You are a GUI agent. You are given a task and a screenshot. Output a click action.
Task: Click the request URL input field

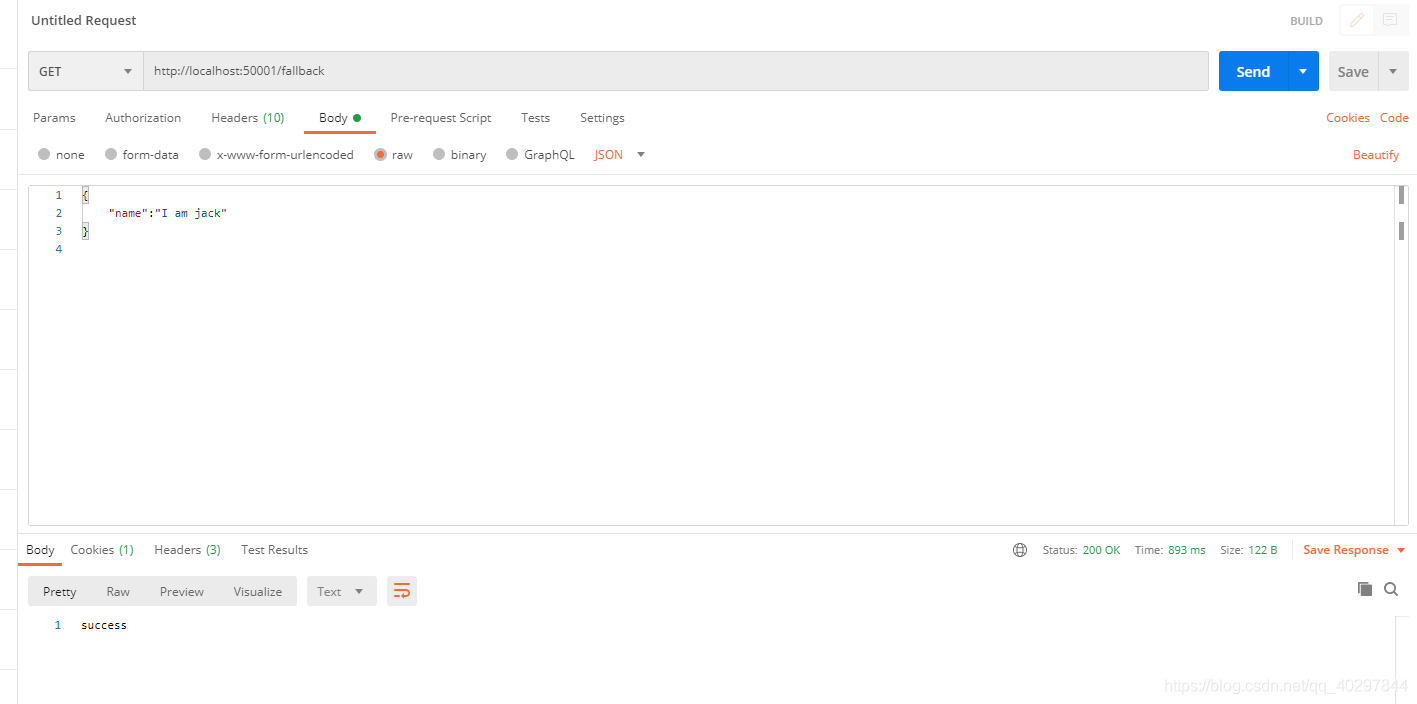(676, 71)
